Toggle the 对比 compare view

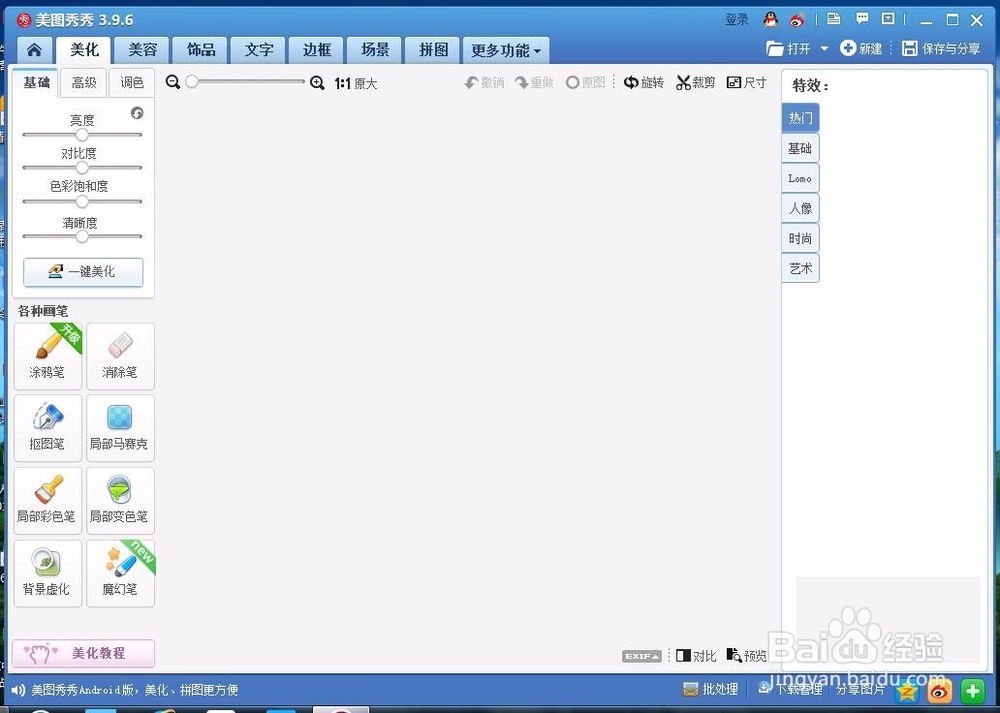pyautogui.click(x=696, y=656)
